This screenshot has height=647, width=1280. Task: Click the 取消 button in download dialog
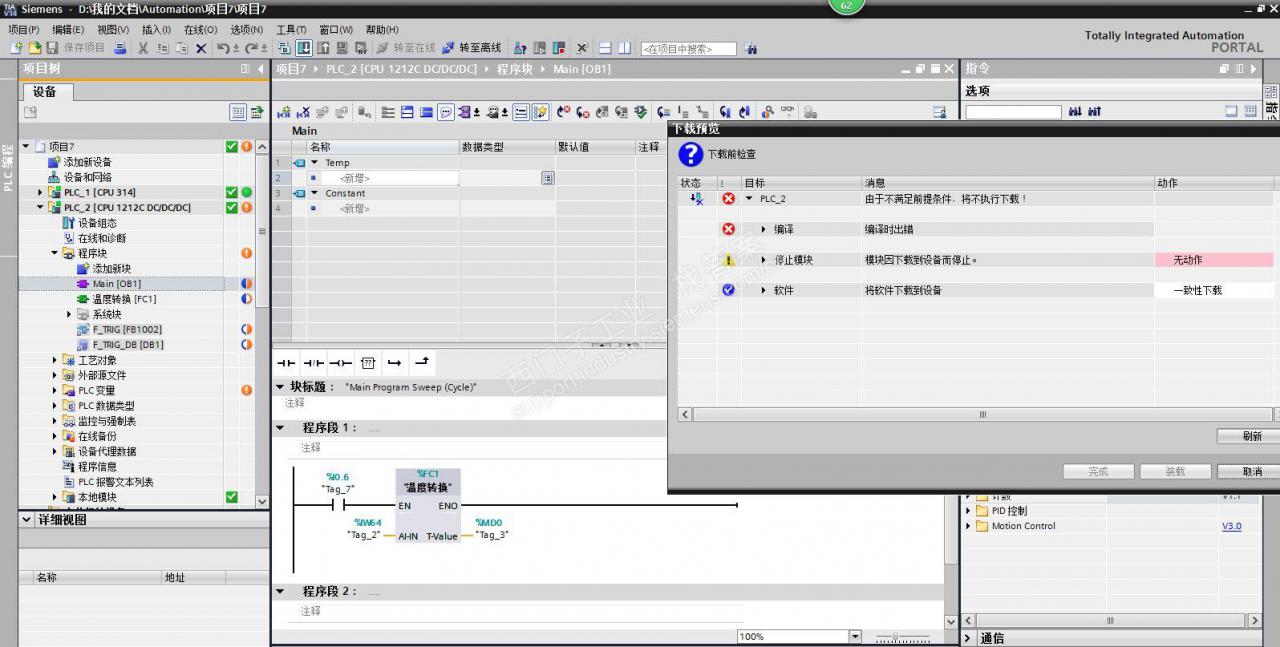click(x=1251, y=471)
